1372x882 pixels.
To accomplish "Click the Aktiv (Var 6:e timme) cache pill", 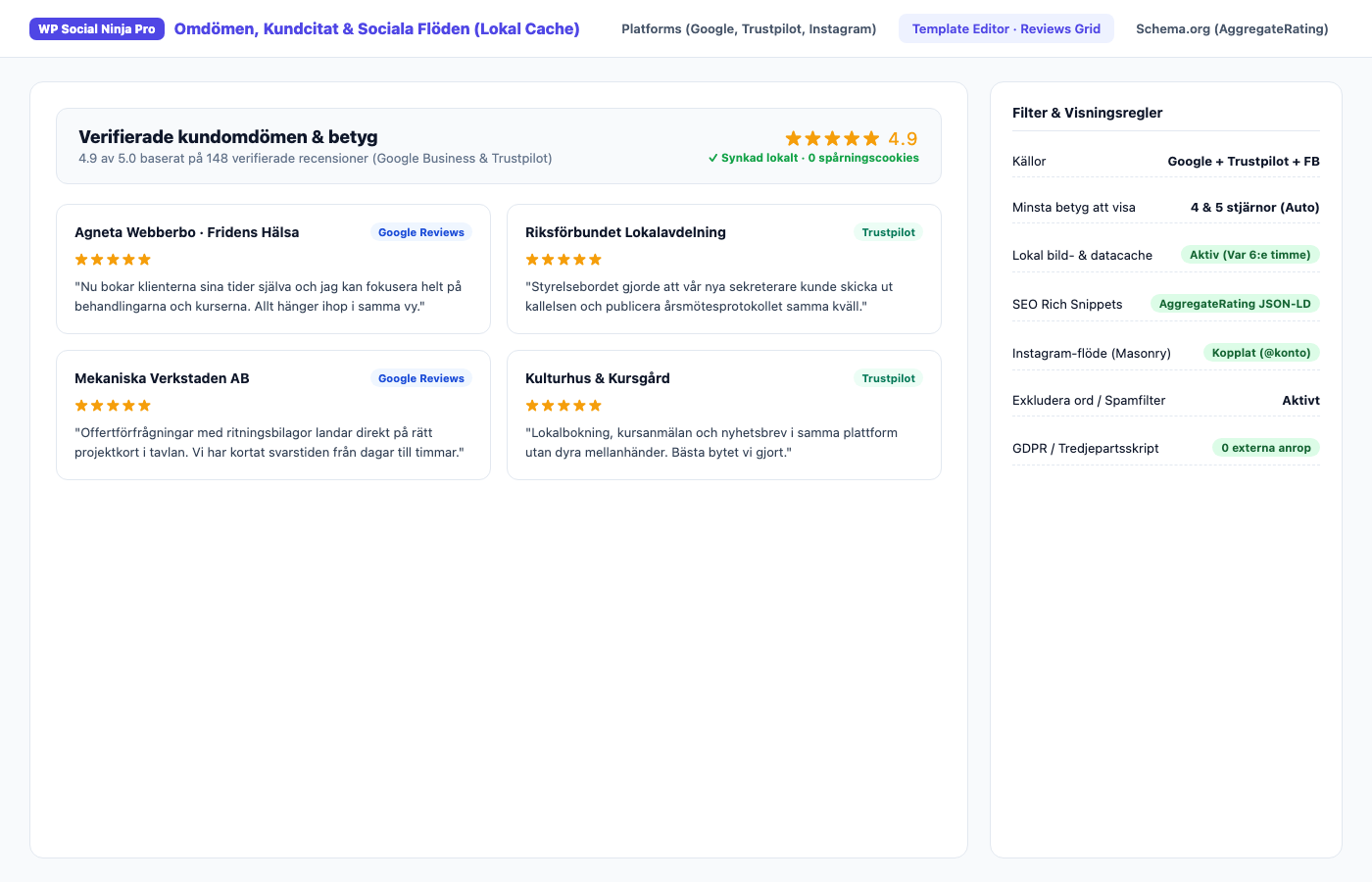I will point(1250,255).
